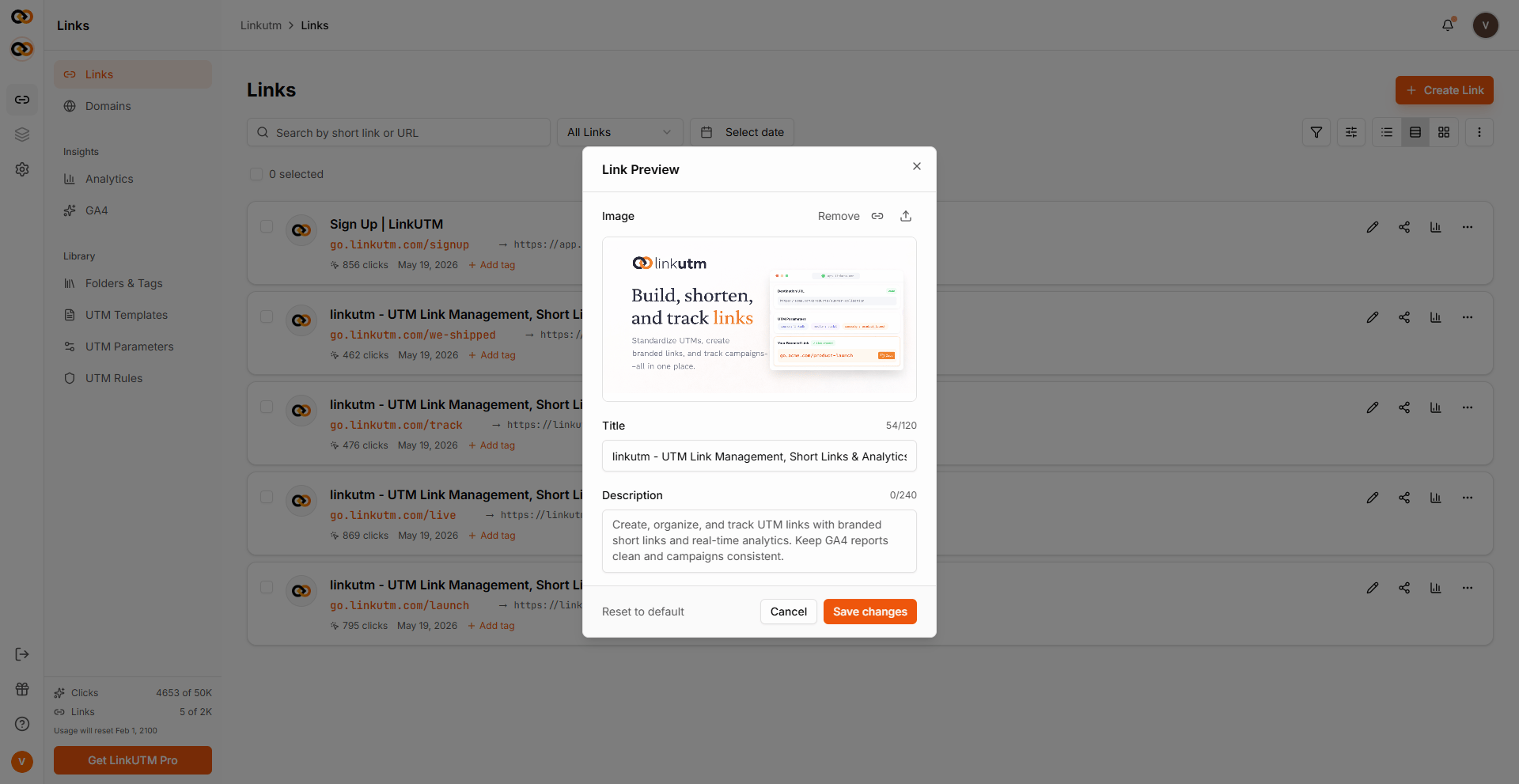Toggle the select all checkbox
The image size is (1519, 784).
pos(256,174)
